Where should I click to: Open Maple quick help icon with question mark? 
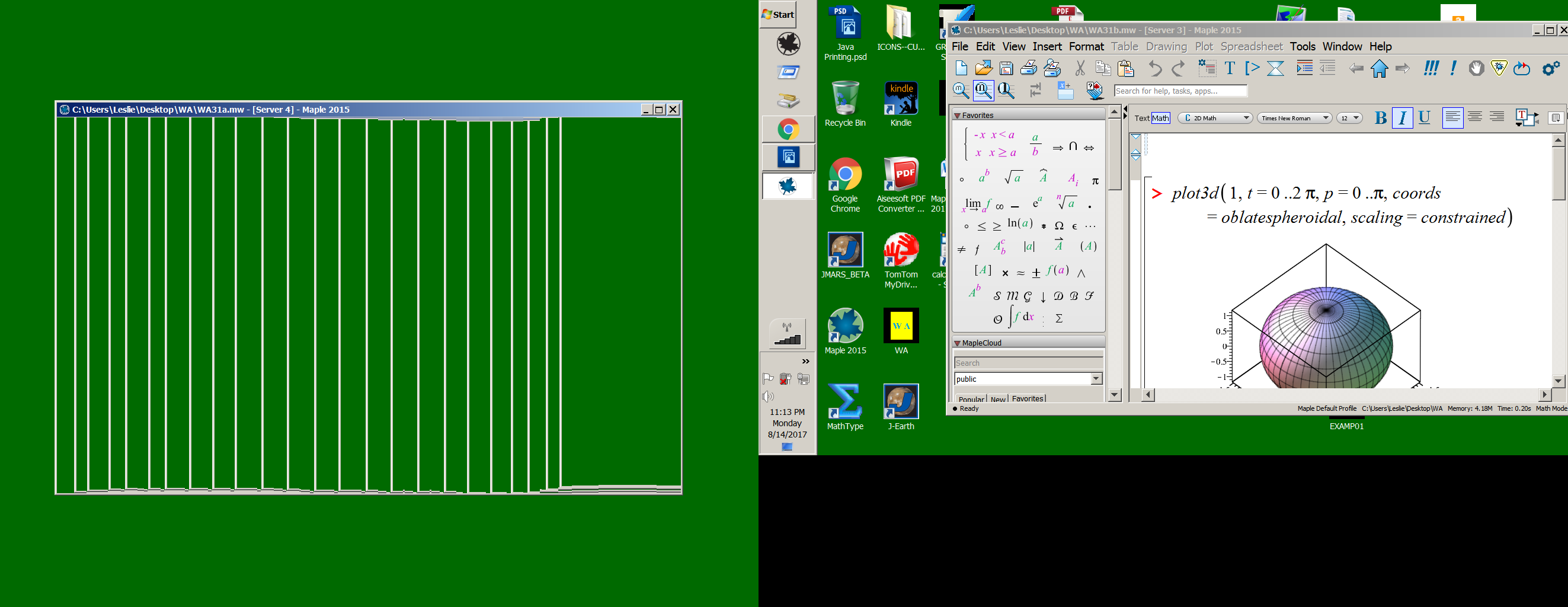point(1095,91)
